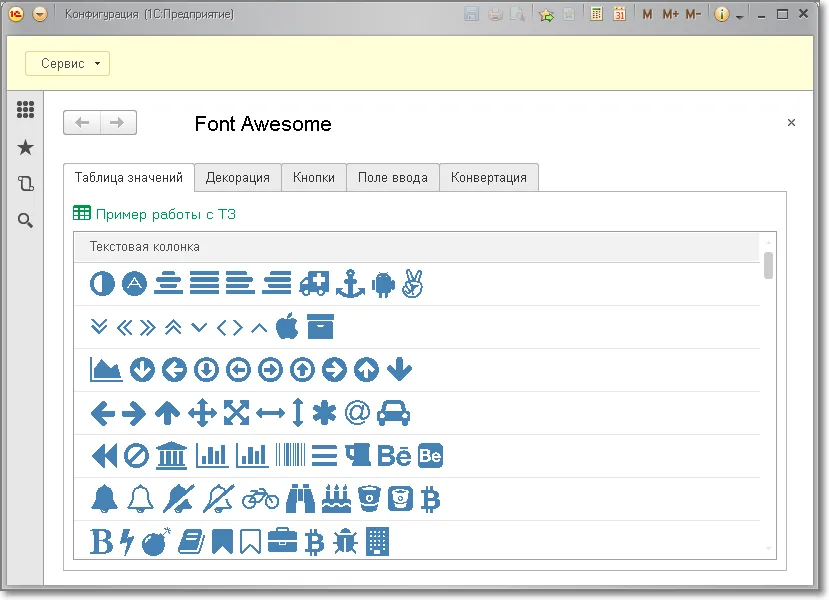The height and width of the screenshot is (600, 829).
Task: Select the ambulance icon in the table
Action: pyautogui.click(x=314, y=284)
